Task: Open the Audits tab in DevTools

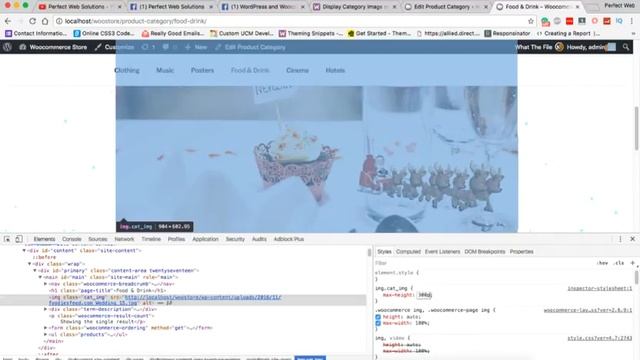Action: [259, 239]
